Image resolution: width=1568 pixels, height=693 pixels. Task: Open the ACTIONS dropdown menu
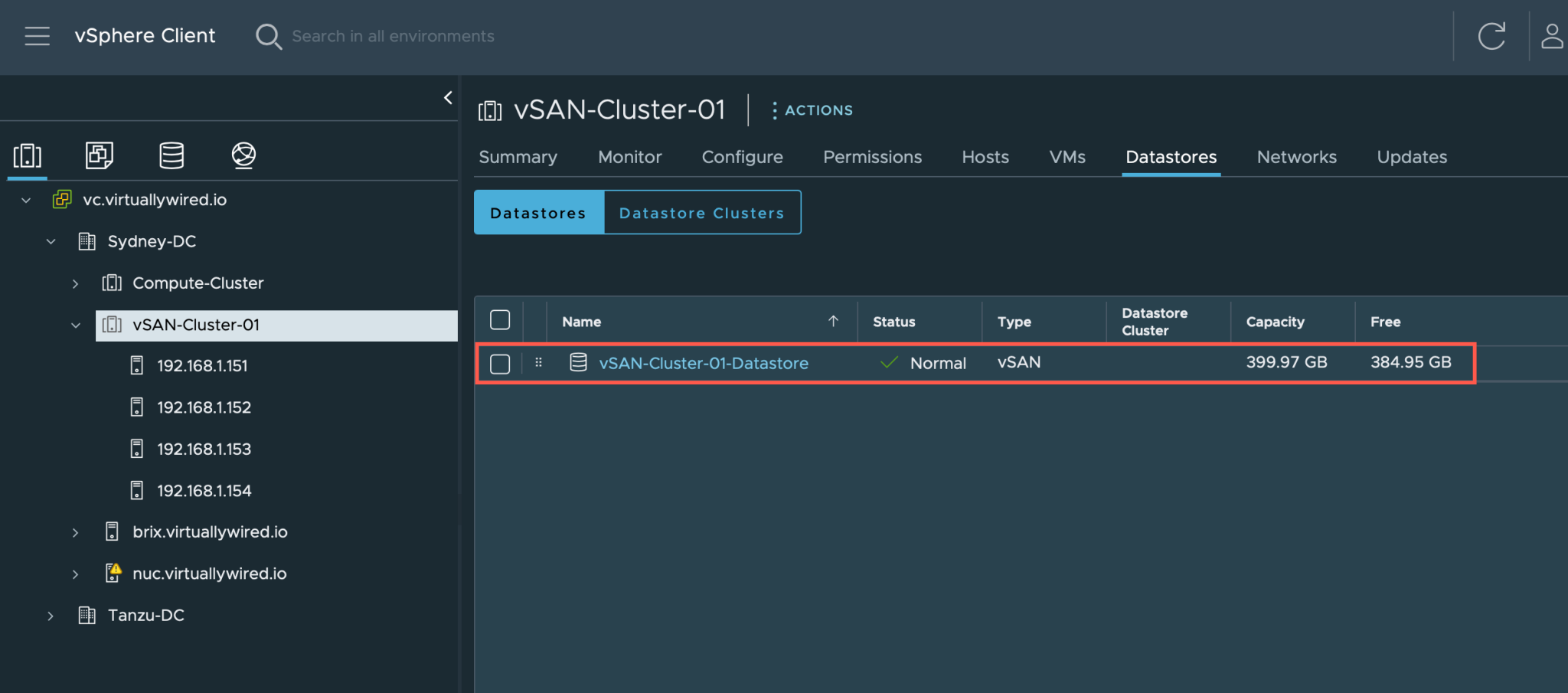point(812,110)
